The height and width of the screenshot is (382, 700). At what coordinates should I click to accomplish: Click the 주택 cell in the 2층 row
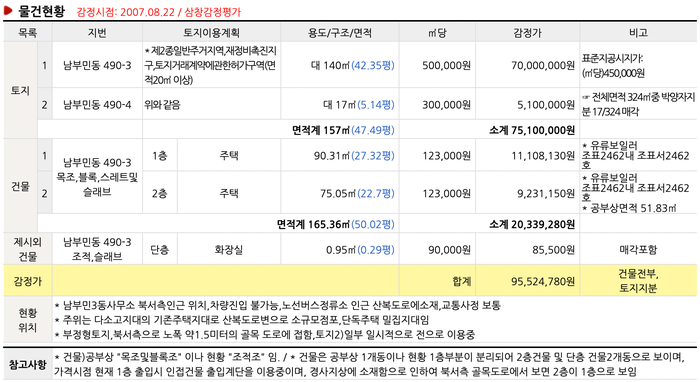click(229, 193)
